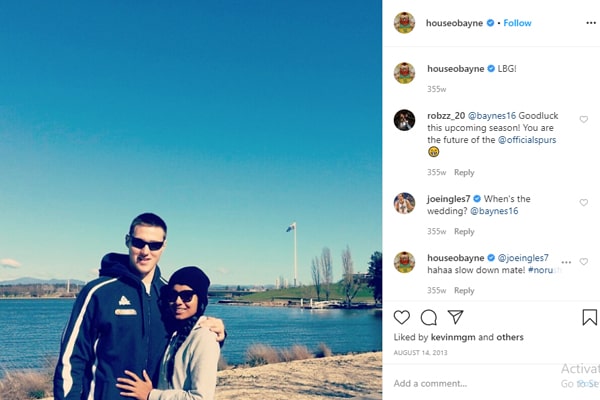
Task: Open the comment bubble icon
Action: (429, 317)
